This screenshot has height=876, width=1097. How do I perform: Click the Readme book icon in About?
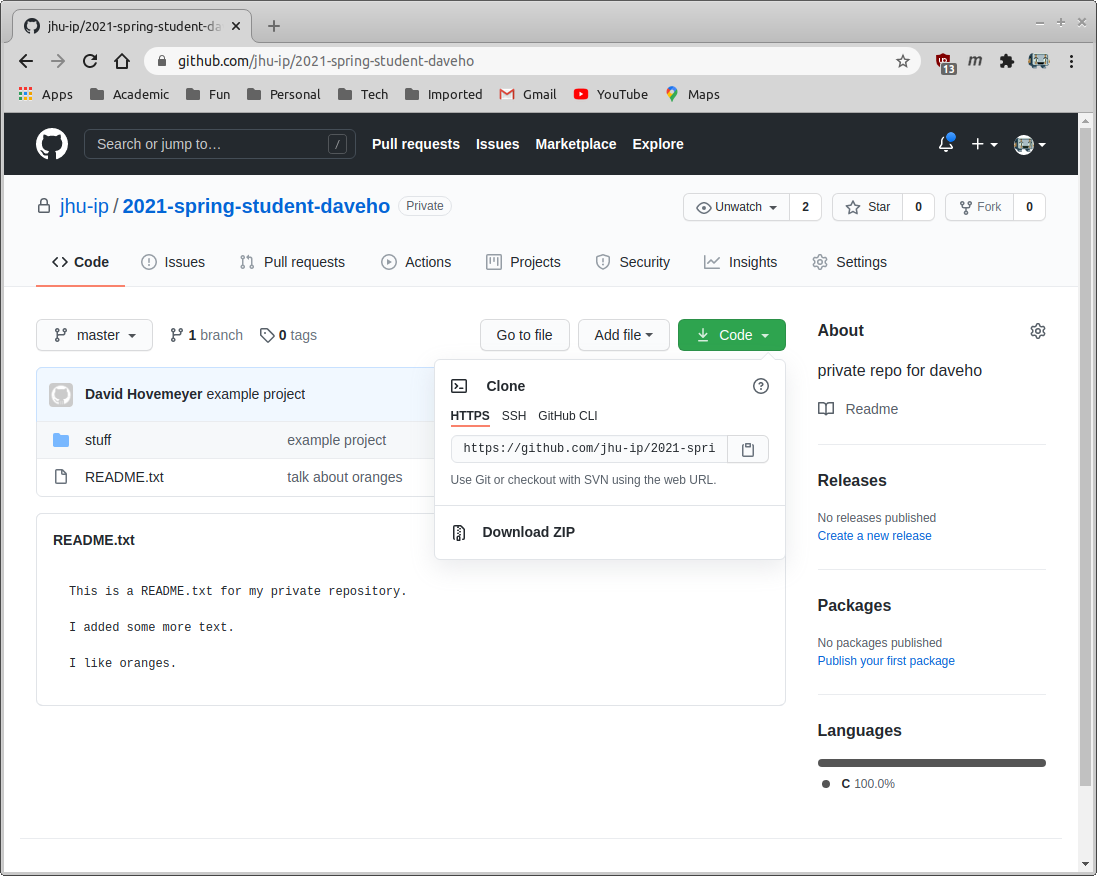[x=825, y=409]
